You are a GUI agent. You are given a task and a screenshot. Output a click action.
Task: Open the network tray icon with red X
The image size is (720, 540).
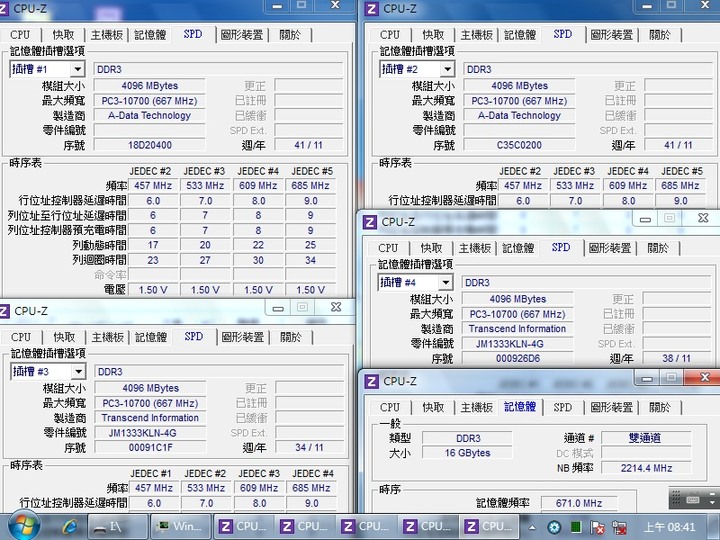point(619,527)
